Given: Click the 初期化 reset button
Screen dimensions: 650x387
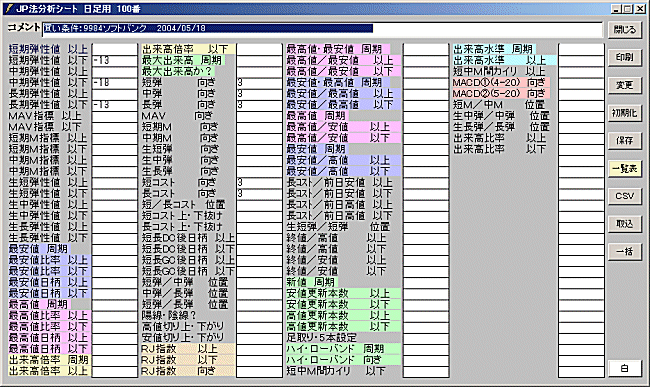Looking at the screenshot, I should pos(625,113).
